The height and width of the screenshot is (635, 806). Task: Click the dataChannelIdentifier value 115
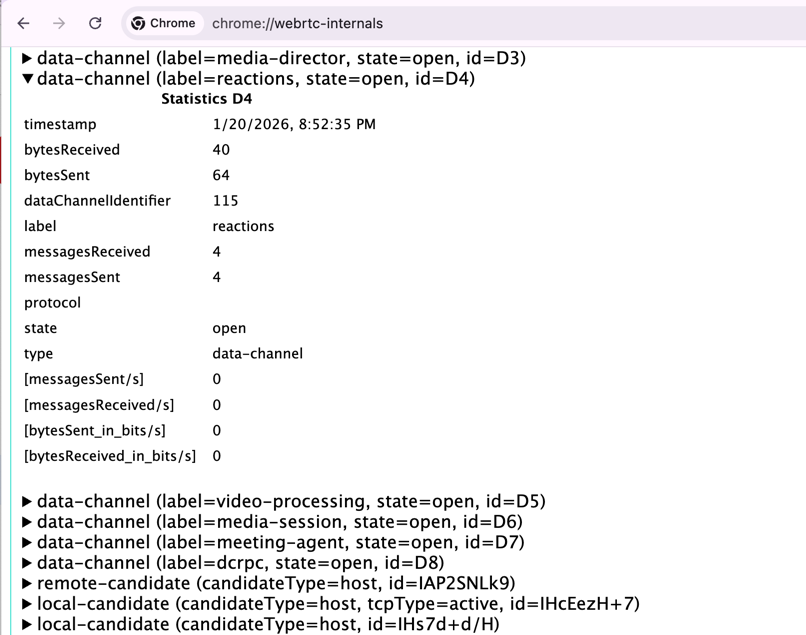pos(225,200)
